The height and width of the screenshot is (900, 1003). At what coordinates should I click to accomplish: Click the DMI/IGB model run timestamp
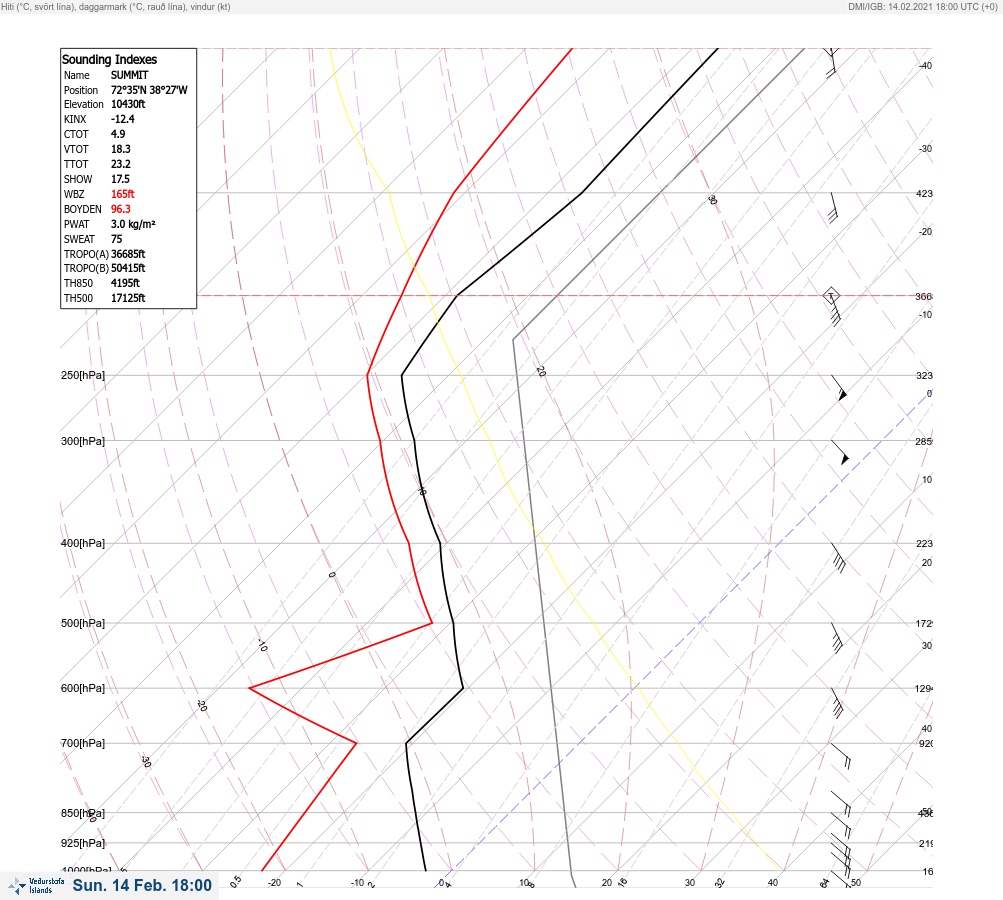(922, 6)
